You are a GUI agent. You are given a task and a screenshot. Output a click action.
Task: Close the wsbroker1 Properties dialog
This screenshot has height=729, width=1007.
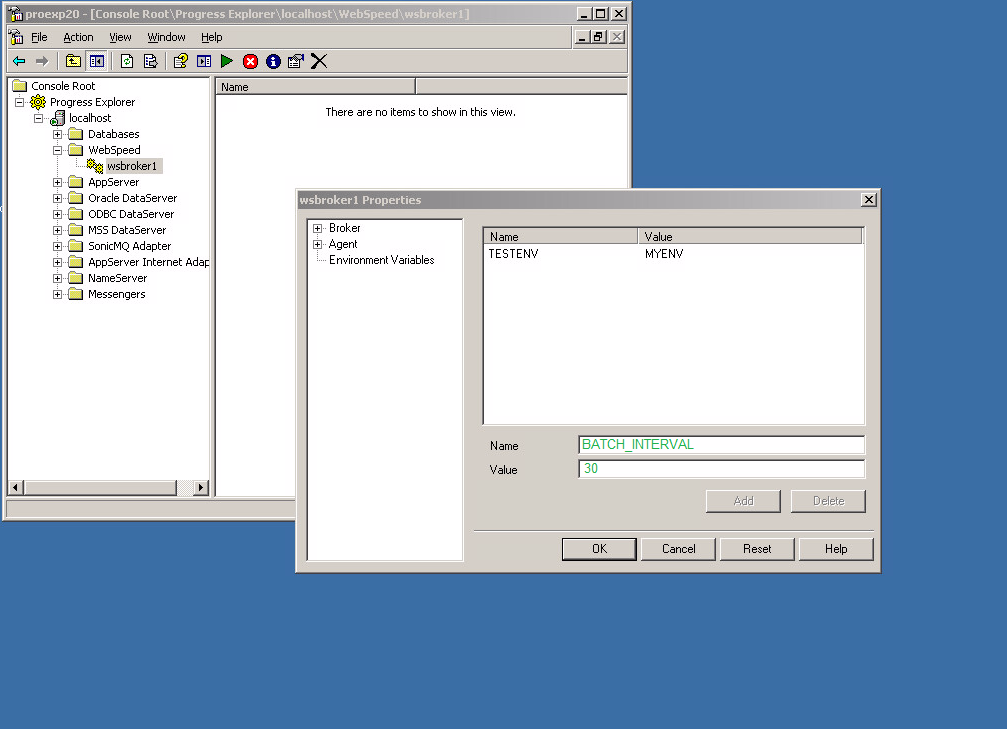tap(868, 200)
